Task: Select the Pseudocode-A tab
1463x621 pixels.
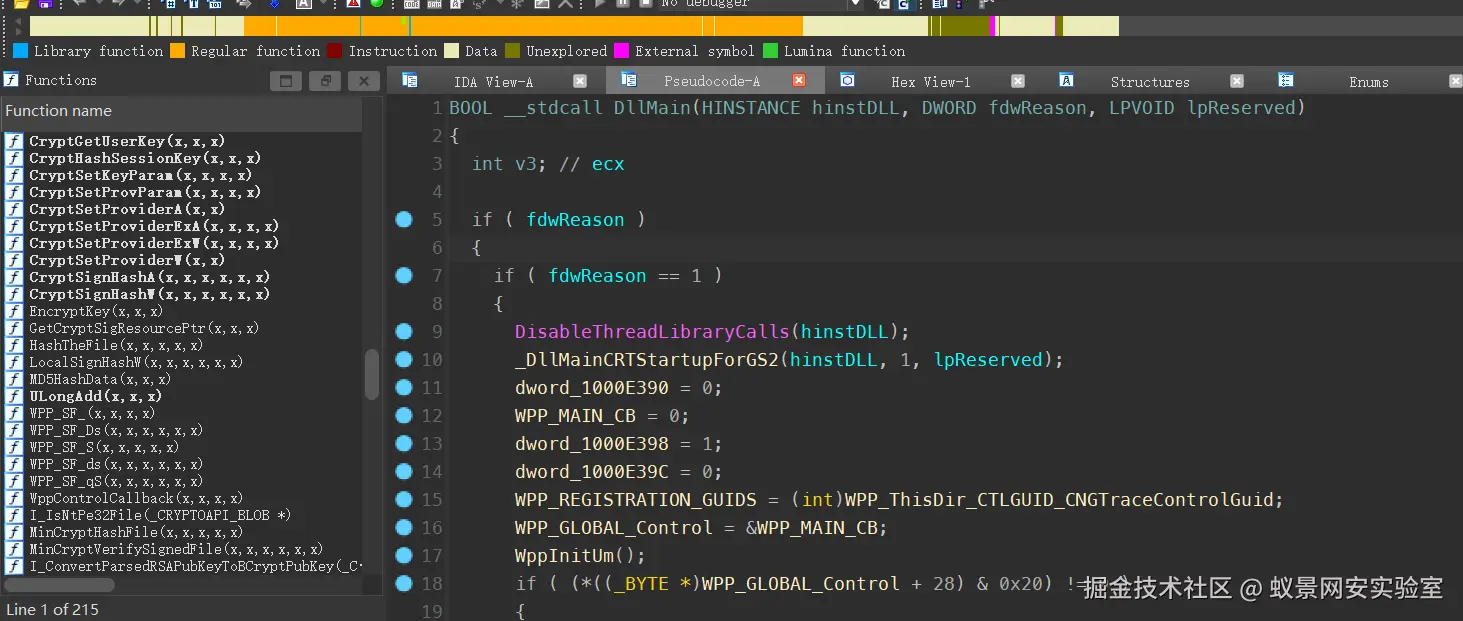Action: [x=712, y=82]
